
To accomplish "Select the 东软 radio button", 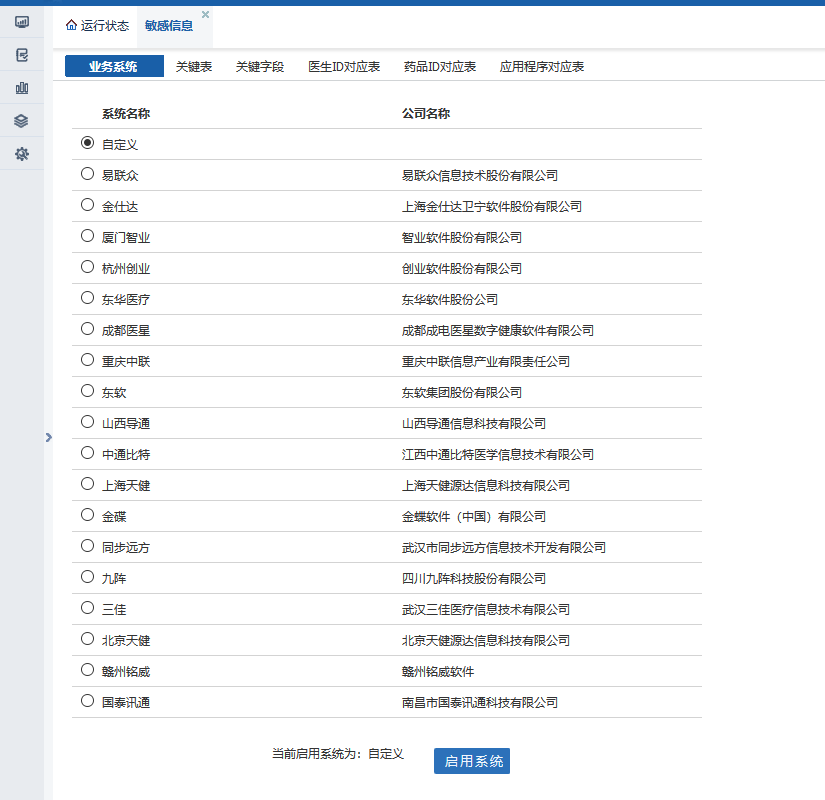I will click(87, 391).
